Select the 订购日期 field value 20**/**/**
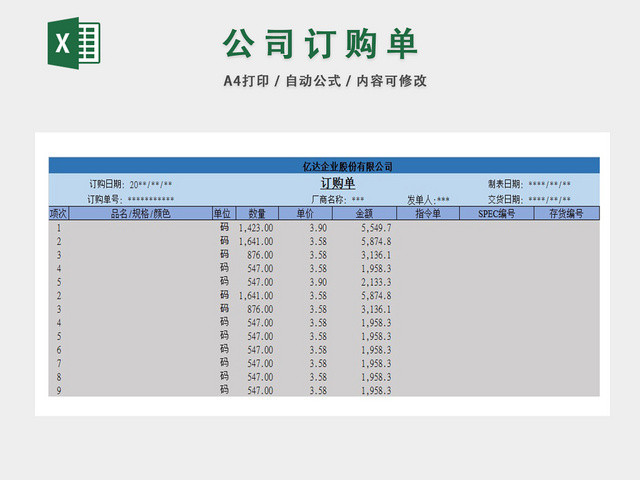 pos(151,184)
